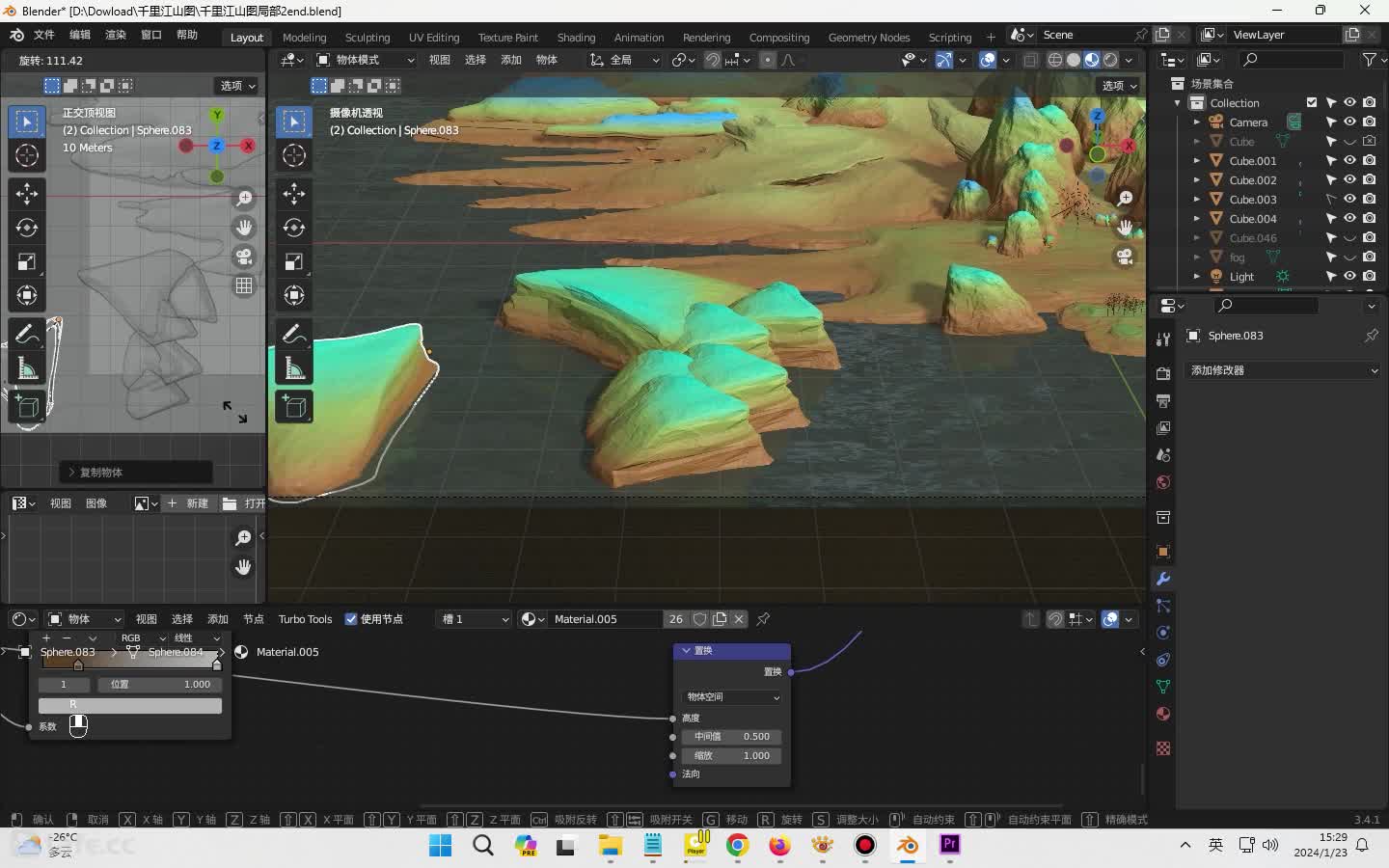The height and width of the screenshot is (868, 1389).
Task: Open the Object Constraints properties tab
Action: pyautogui.click(x=1163, y=660)
